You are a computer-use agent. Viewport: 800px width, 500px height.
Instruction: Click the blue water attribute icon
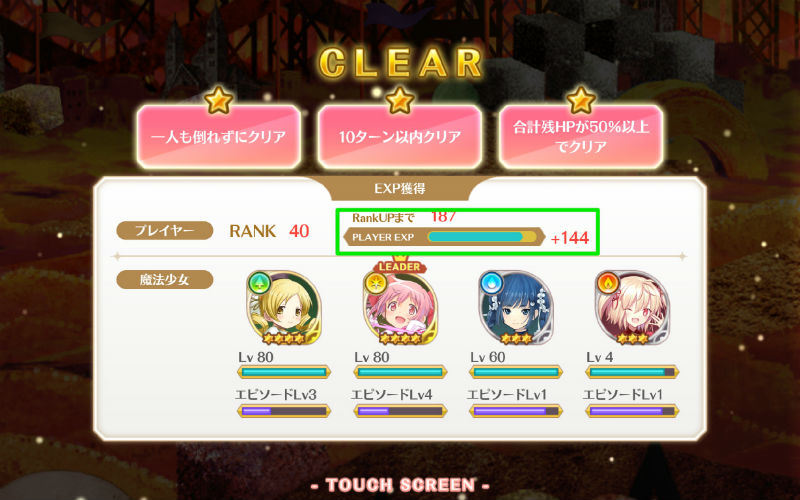pyautogui.click(x=491, y=283)
